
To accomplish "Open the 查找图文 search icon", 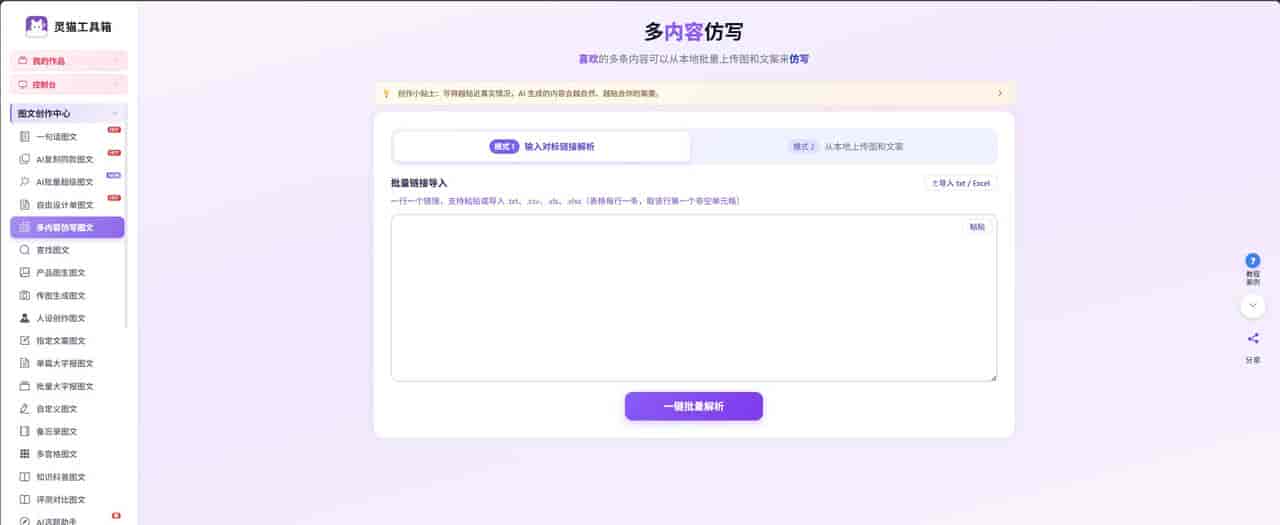I will (x=25, y=250).
